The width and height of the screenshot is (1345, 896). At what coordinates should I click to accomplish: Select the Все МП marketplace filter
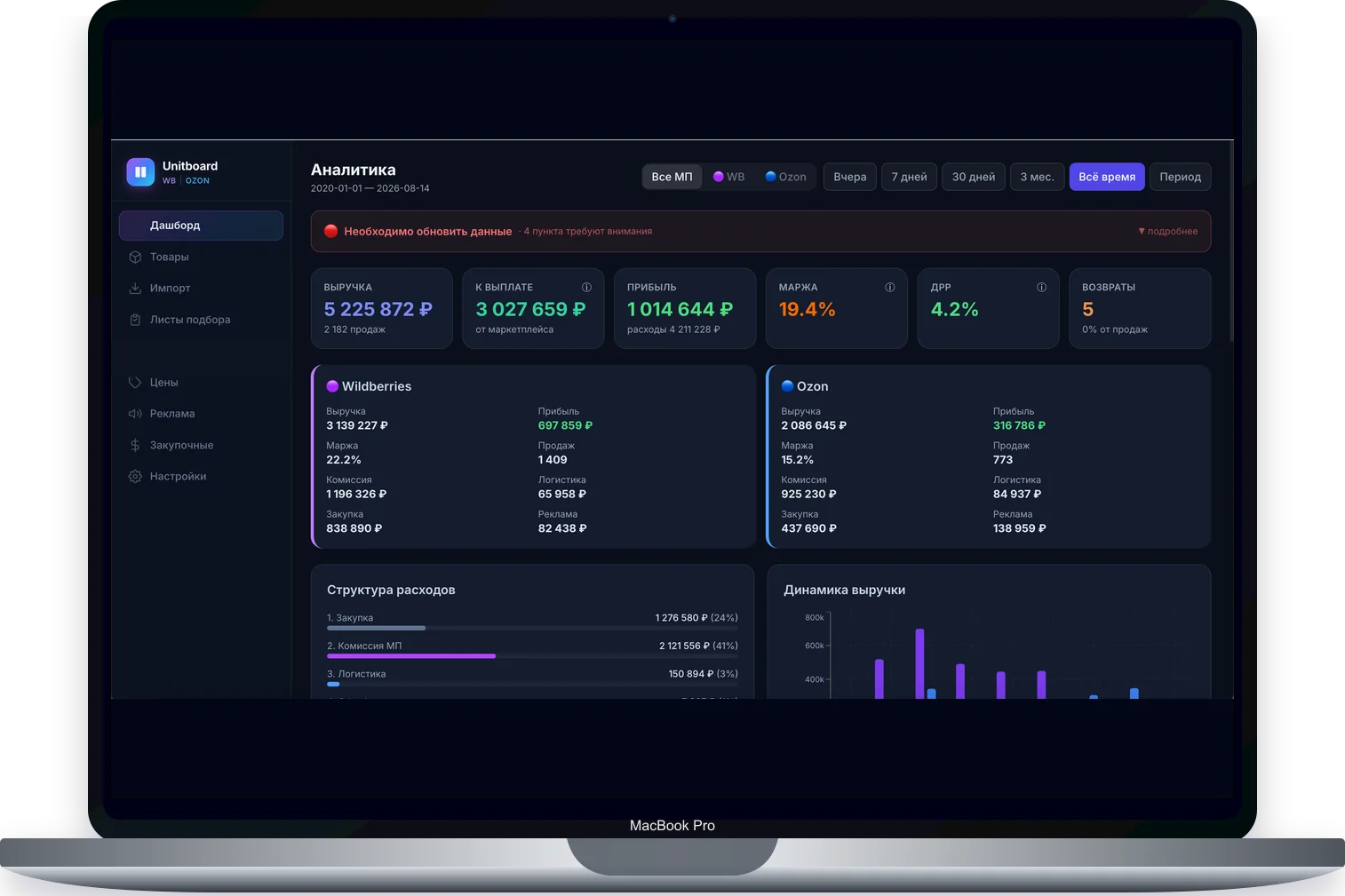672,177
